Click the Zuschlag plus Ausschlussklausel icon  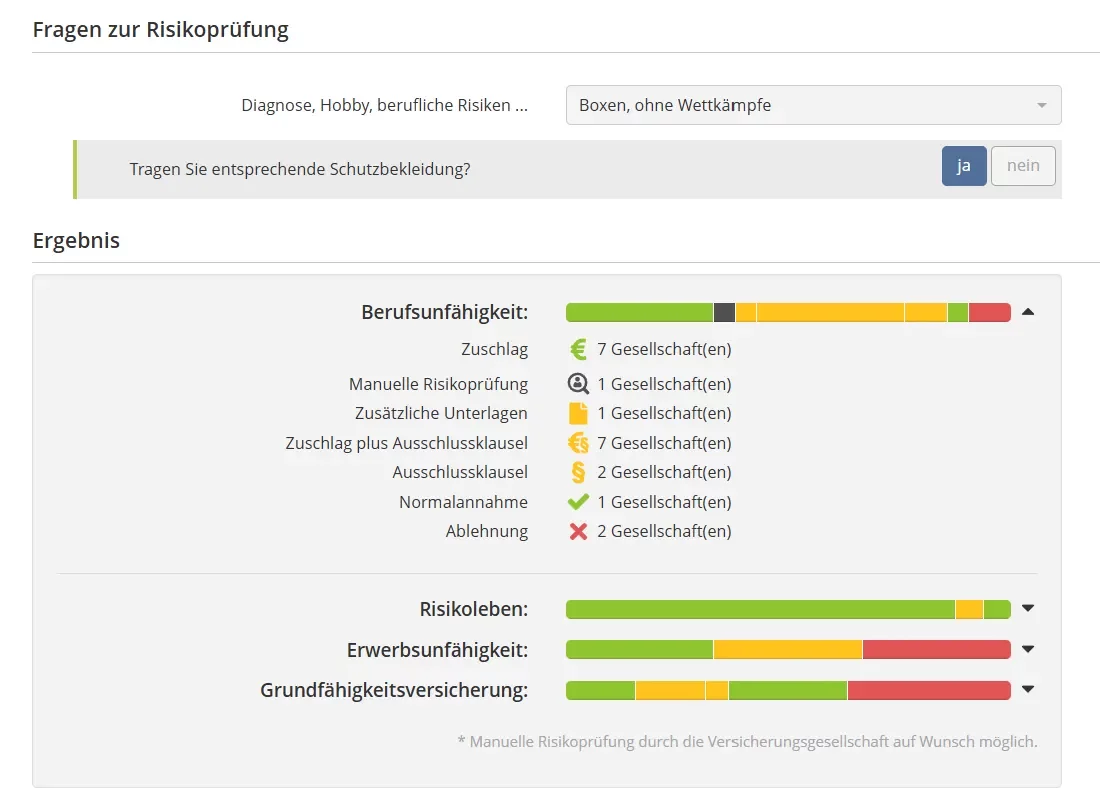(578, 443)
